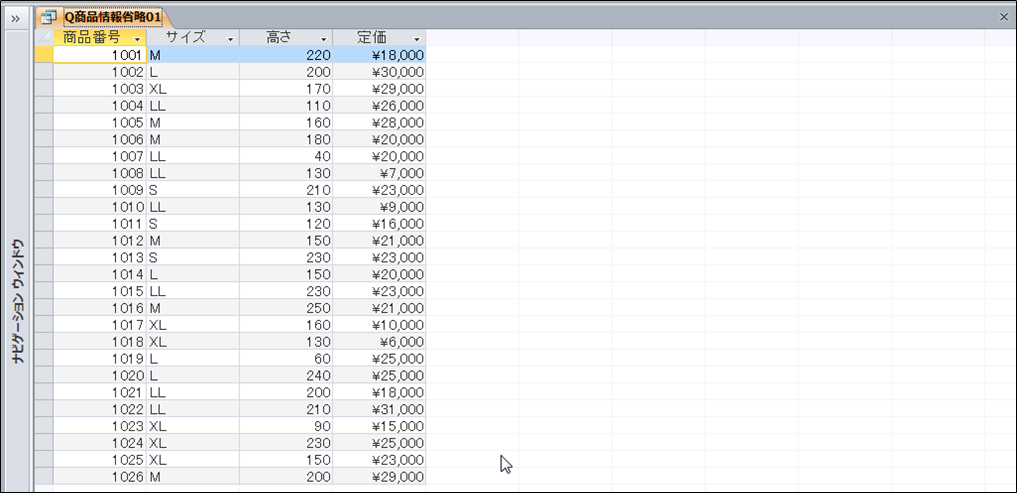The image size is (1017, 493).
Task: Click the 商品番号 cell containing 1005
Action: pyautogui.click(x=100, y=122)
